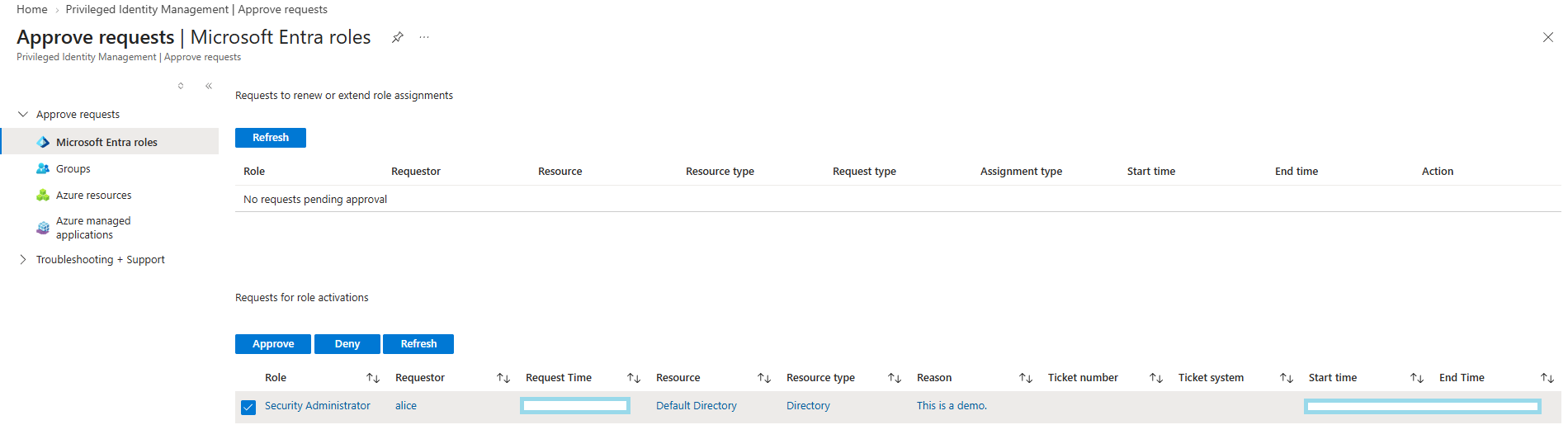Sort activations by Ticket number arrows

(1156, 378)
